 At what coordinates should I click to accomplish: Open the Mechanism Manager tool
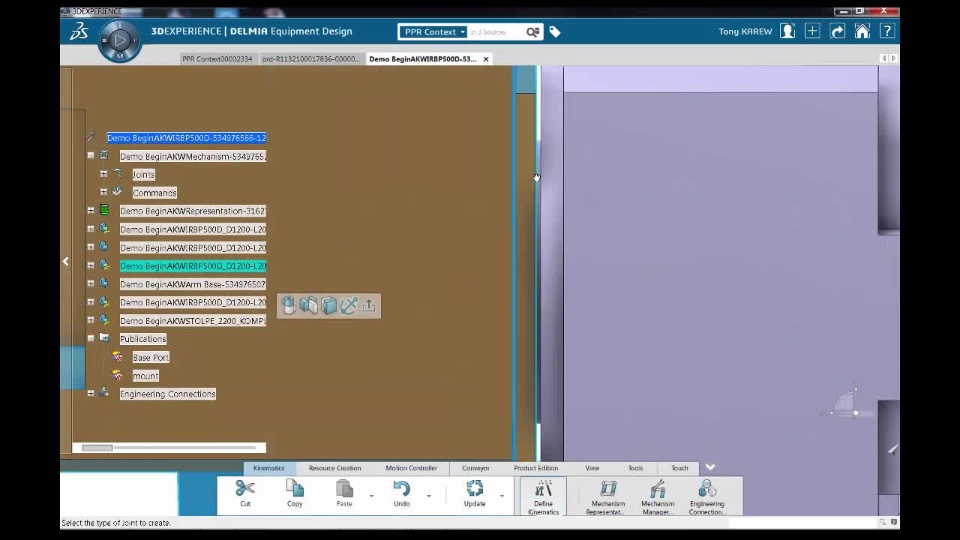658,497
